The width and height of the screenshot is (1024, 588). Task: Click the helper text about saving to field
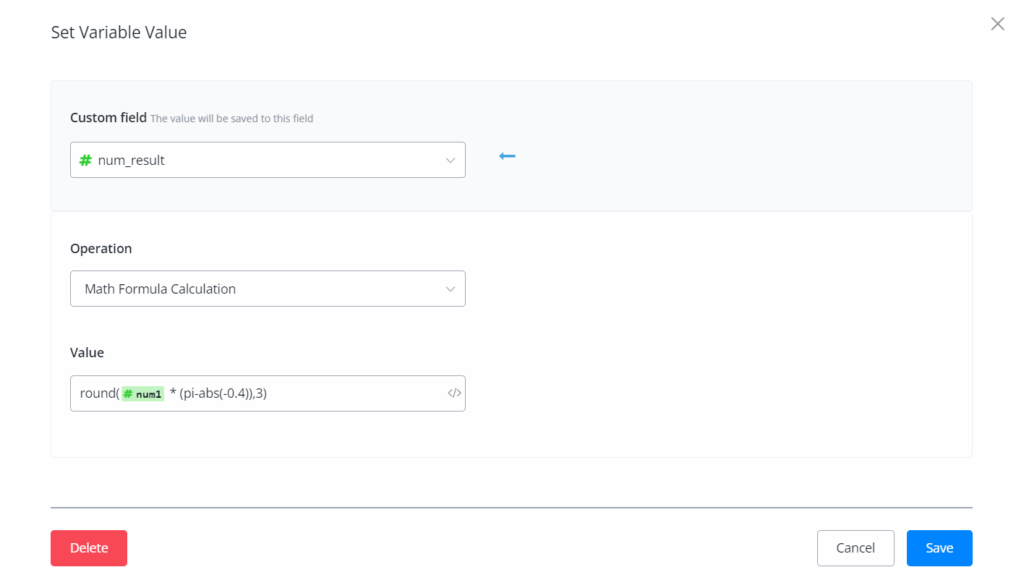pos(231,119)
